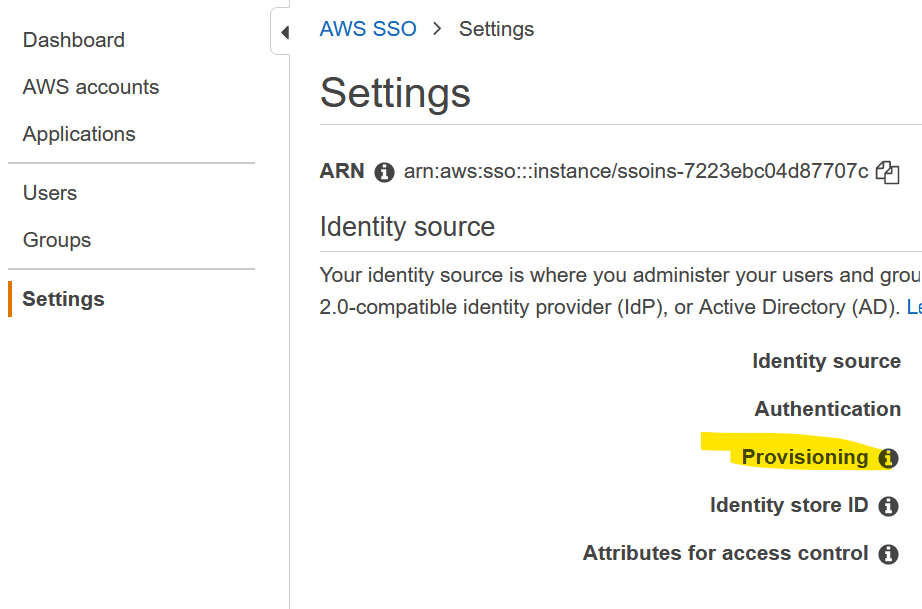This screenshot has height=609, width=922.
Task: Go to AWS accounts in sidebar
Action: click(x=91, y=87)
